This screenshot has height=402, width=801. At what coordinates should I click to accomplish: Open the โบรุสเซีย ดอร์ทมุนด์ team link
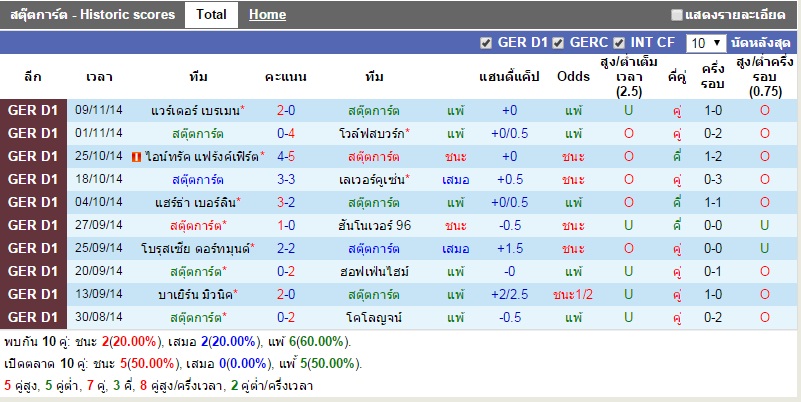pos(194,248)
